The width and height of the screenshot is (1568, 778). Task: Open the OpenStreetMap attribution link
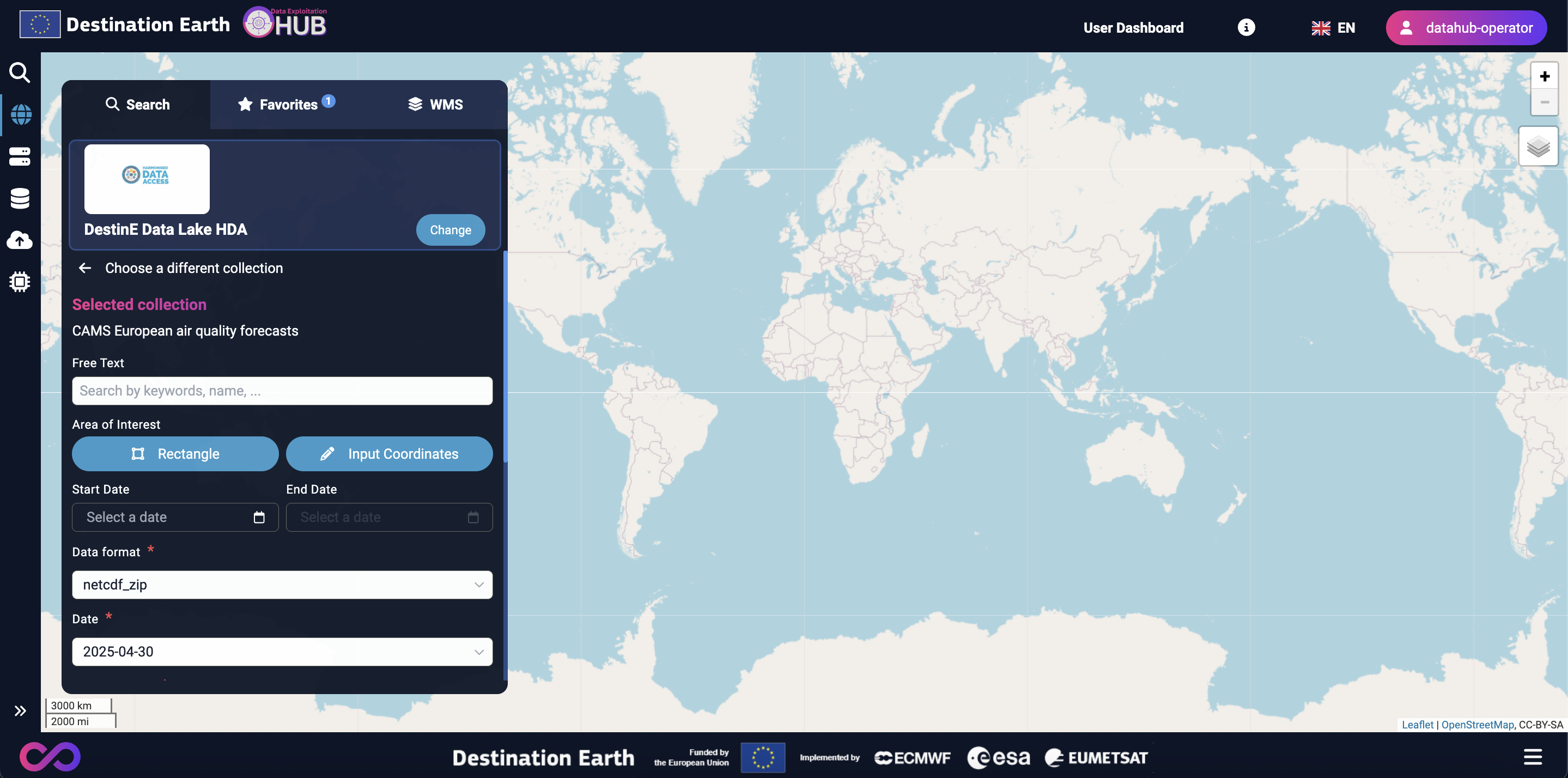1476,725
